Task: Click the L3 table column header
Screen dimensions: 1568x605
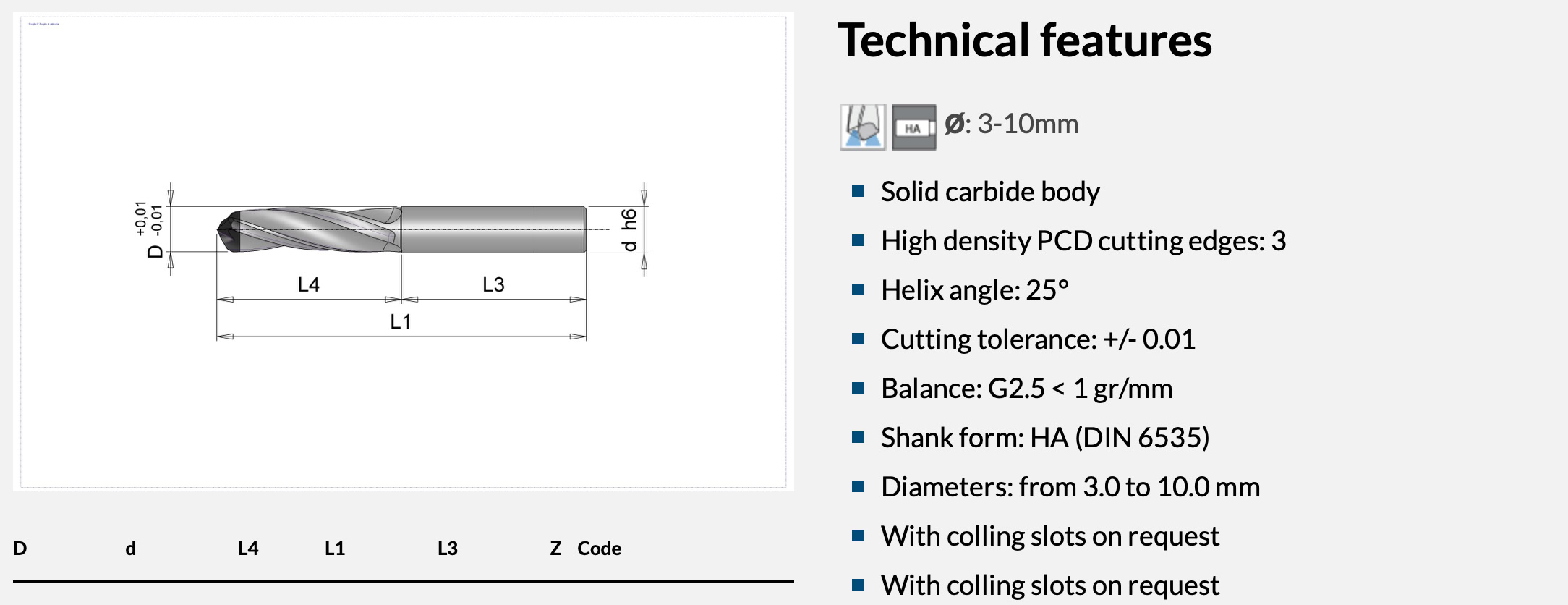Action: click(448, 549)
